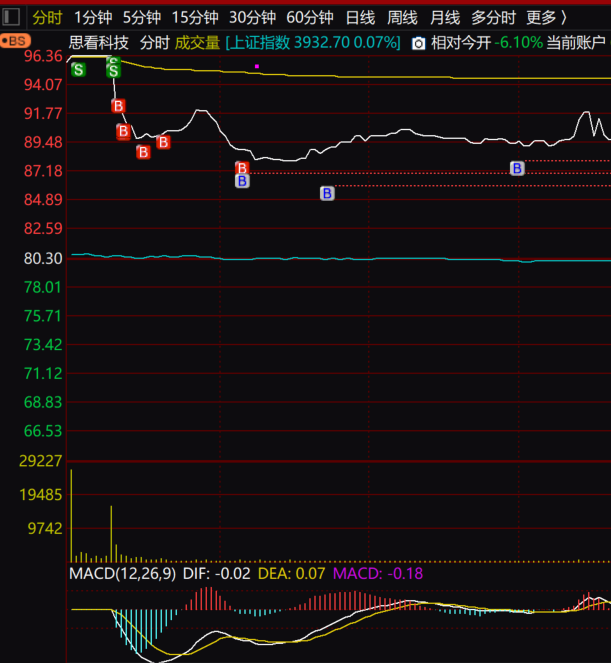Viewport: 611px width, 663px height.
Task: Expand the 更多 period options
Action: 546,18
